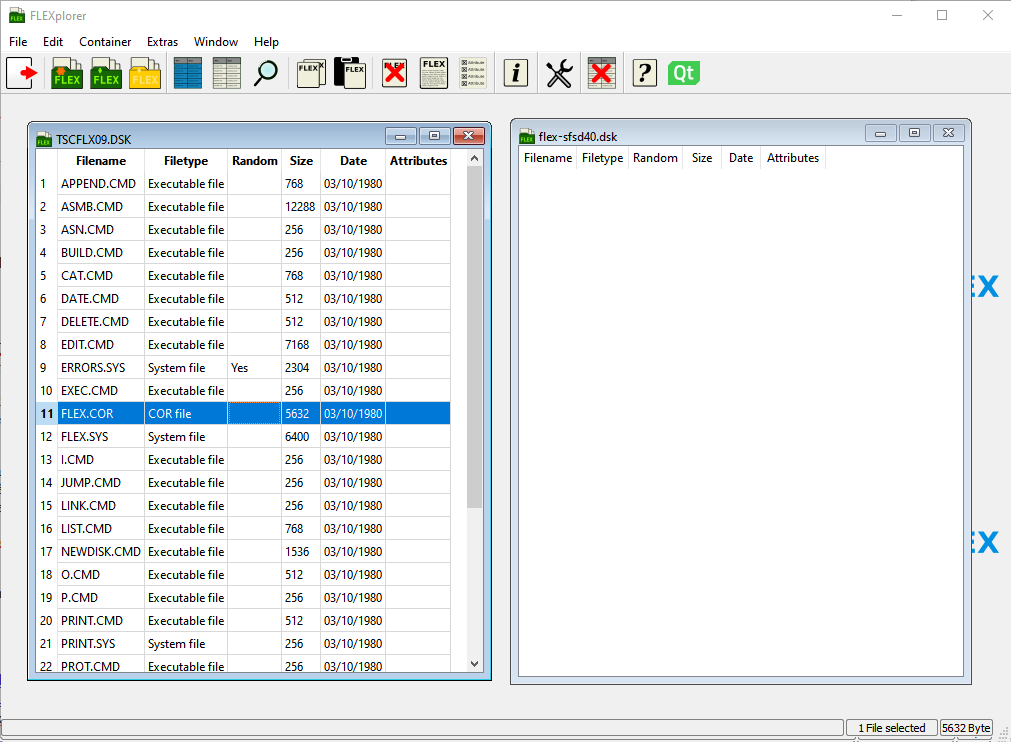Click the Close container table red X icon
This screenshot has height=742, width=1011.
click(602, 73)
